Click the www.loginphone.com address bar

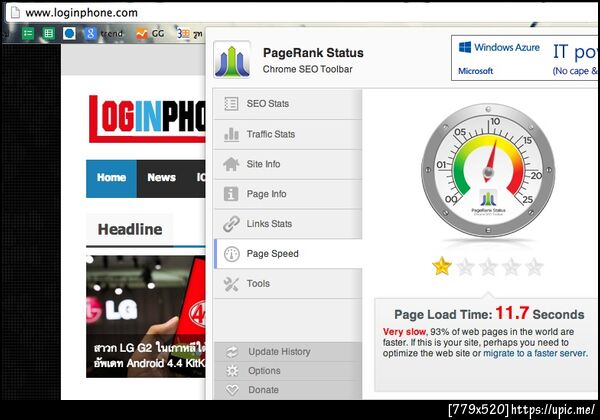302,13
